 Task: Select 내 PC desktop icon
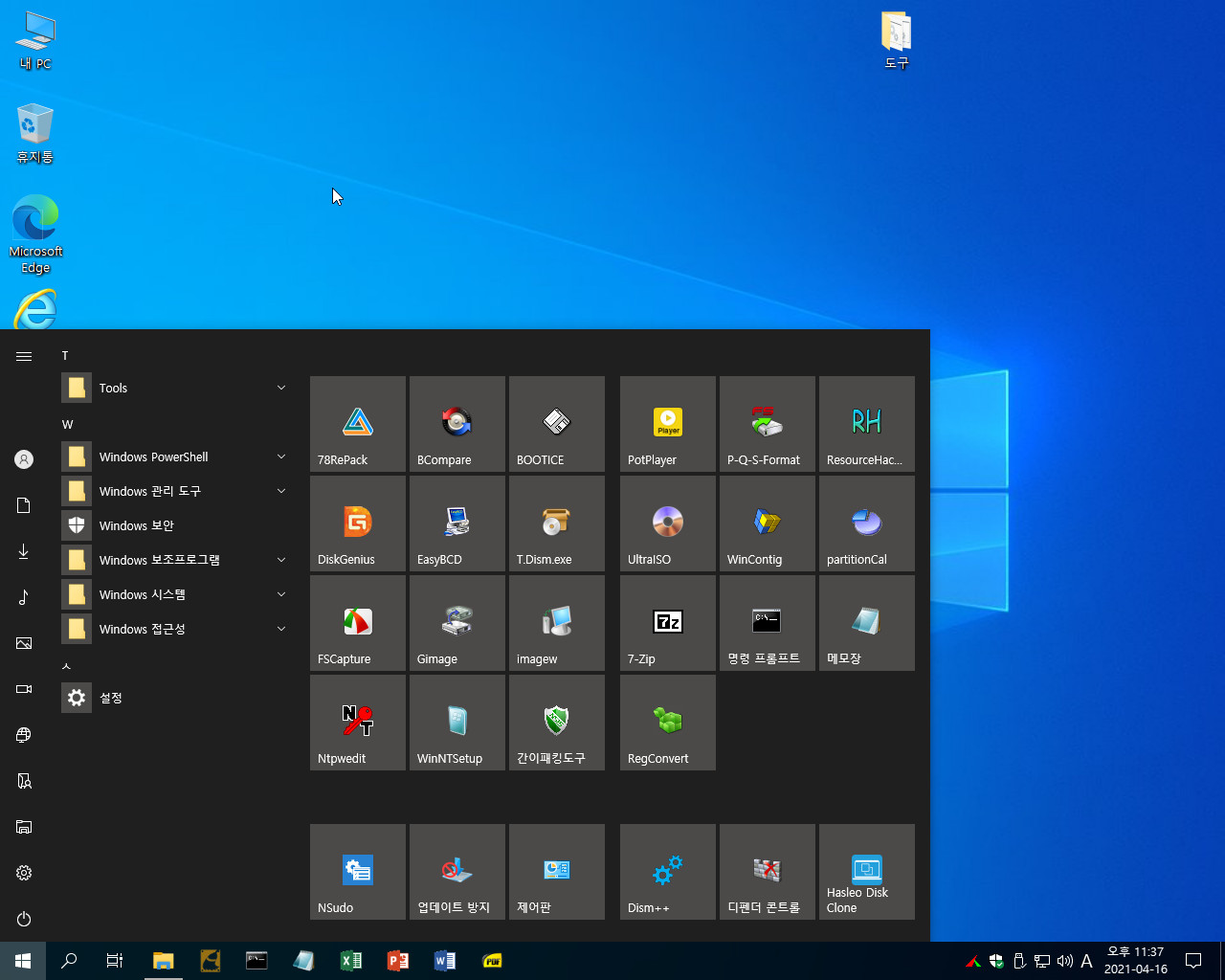click(35, 41)
